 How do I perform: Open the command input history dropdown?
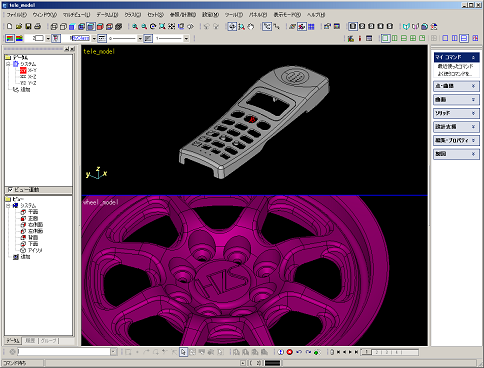tap(114, 352)
